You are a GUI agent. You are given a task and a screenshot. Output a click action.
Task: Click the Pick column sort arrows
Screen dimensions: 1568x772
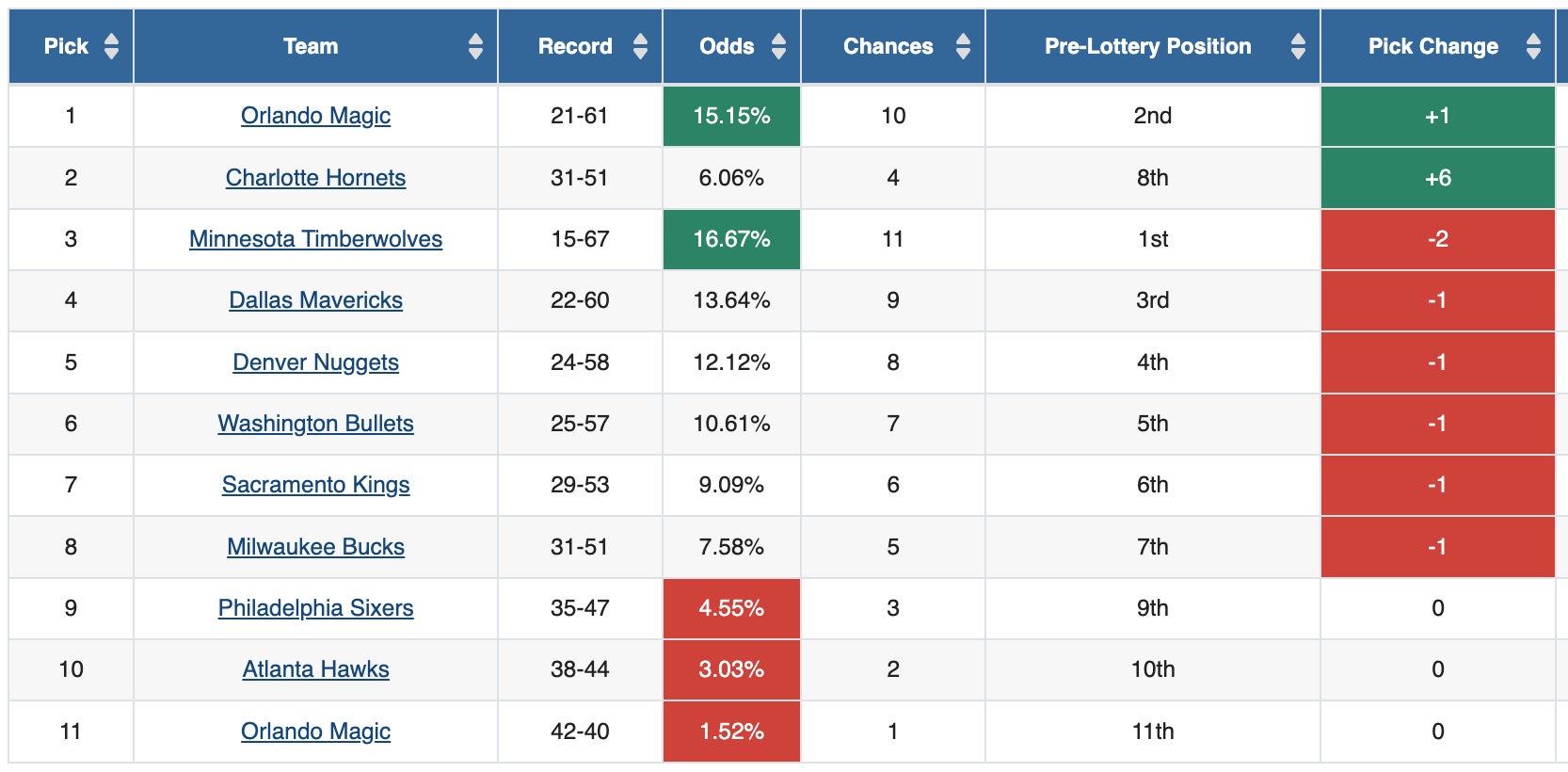point(111,46)
